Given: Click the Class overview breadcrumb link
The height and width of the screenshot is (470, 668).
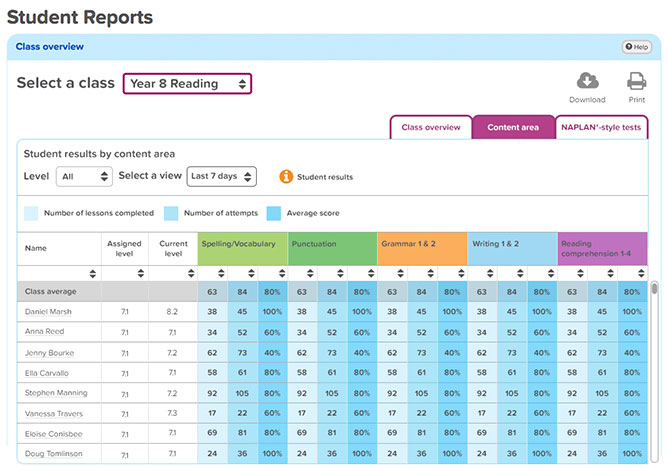Looking at the screenshot, I should tap(50, 46).
